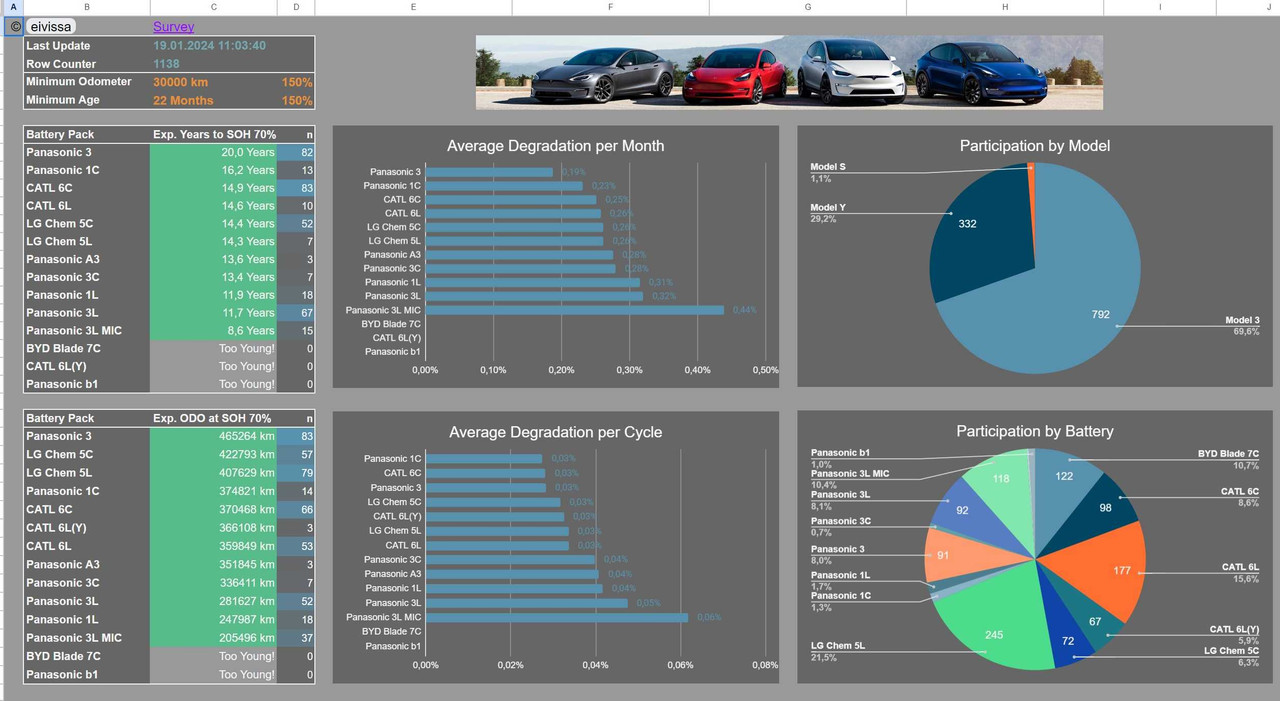Click the 'Last Update' label cell
The width and height of the screenshot is (1280, 701).
pos(87,46)
